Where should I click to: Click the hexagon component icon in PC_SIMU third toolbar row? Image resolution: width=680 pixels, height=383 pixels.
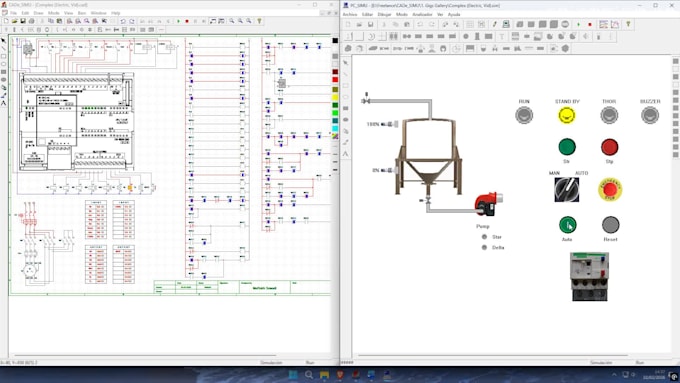[565, 49]
